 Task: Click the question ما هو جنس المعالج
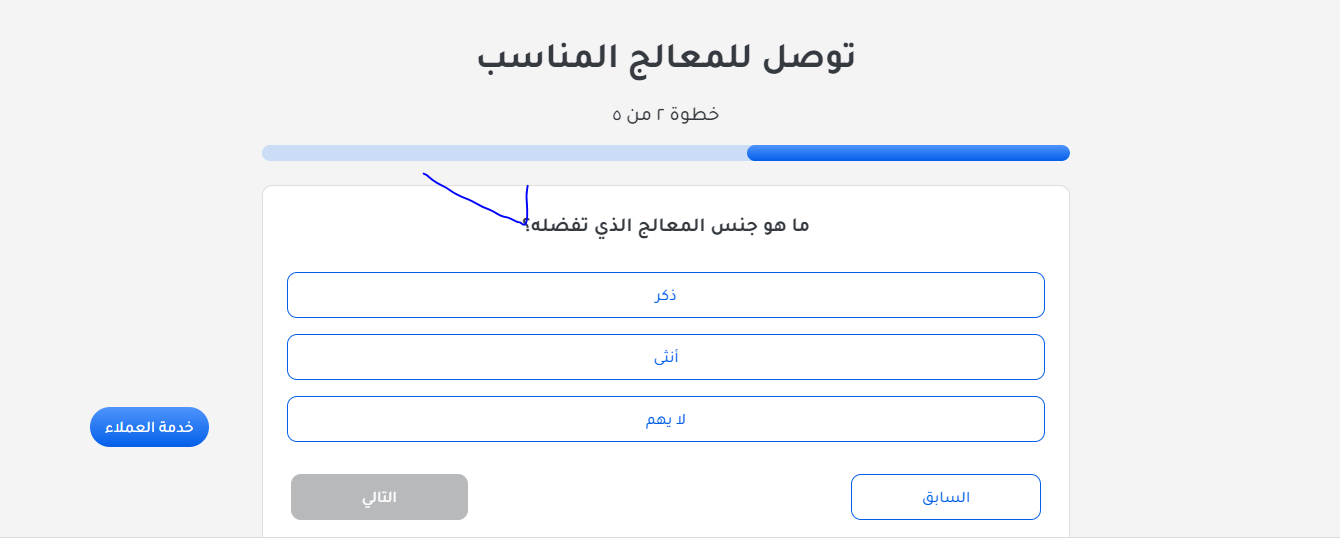pos(667,225)
